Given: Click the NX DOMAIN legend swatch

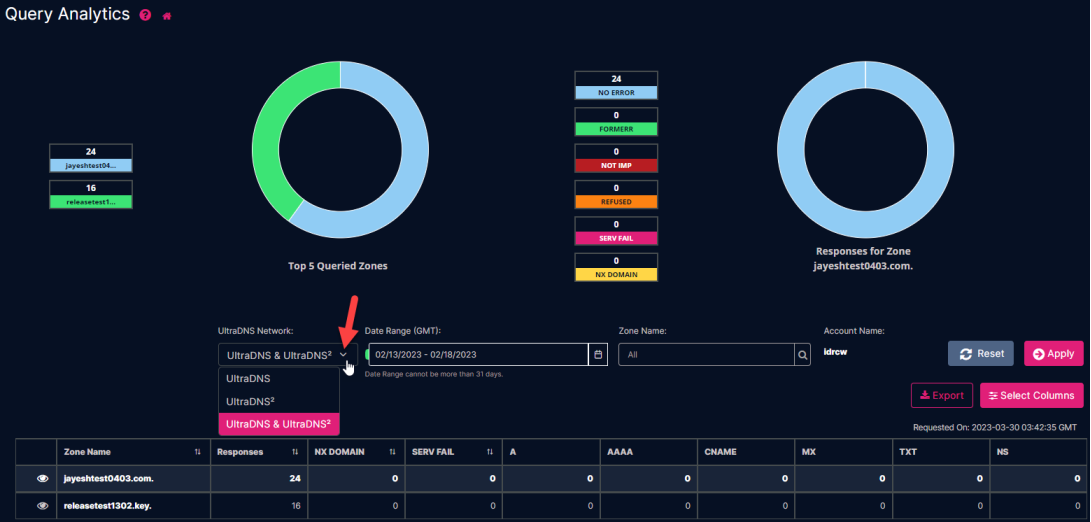Looking at the screenshot, I should [616, 274].
